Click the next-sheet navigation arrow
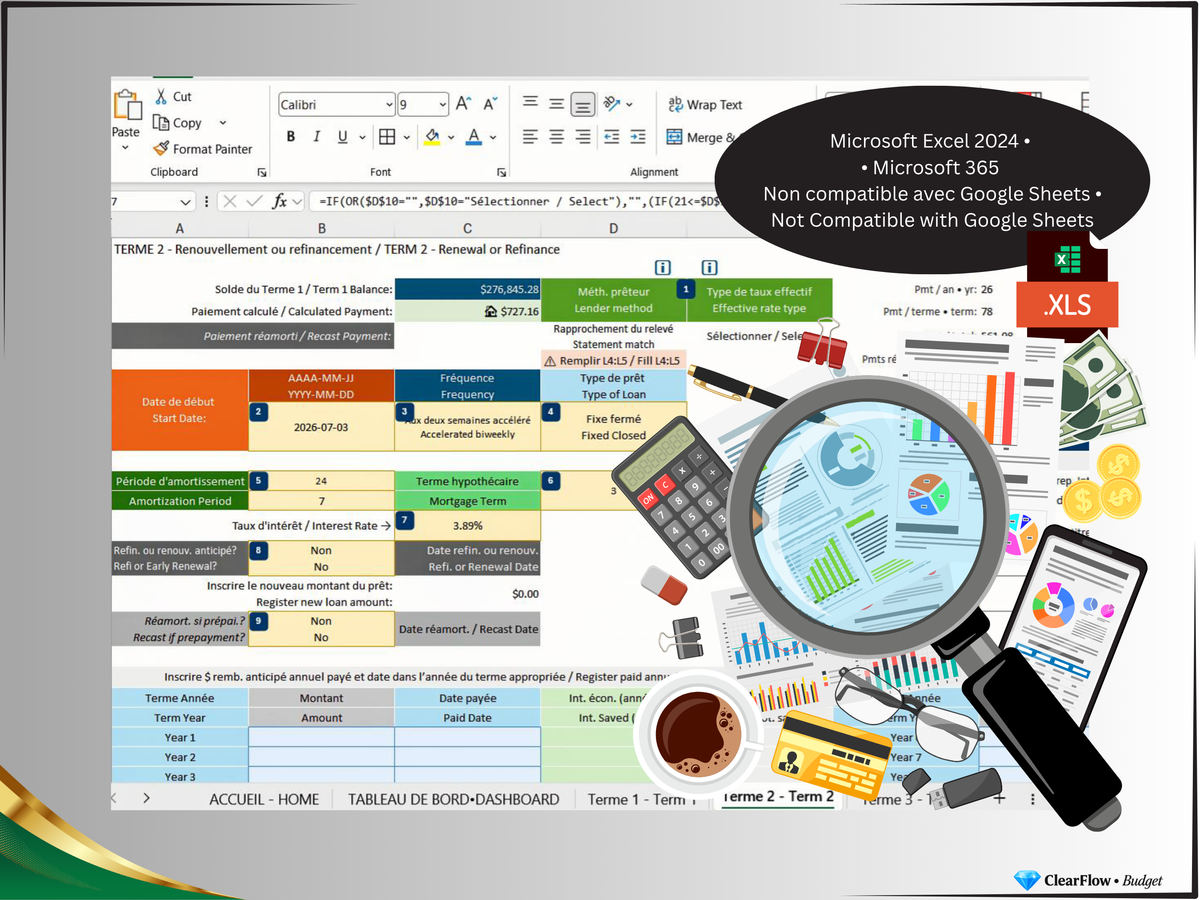The width and height of the screenshot is (1200, 900). [x=146, y=798]
